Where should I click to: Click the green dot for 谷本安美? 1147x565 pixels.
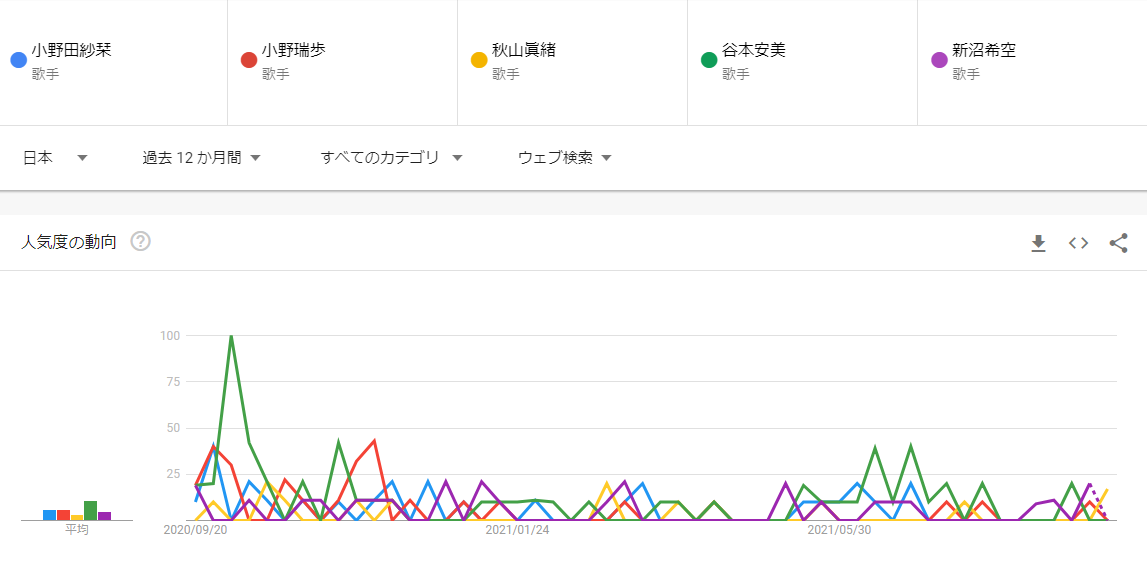point(709,60)
